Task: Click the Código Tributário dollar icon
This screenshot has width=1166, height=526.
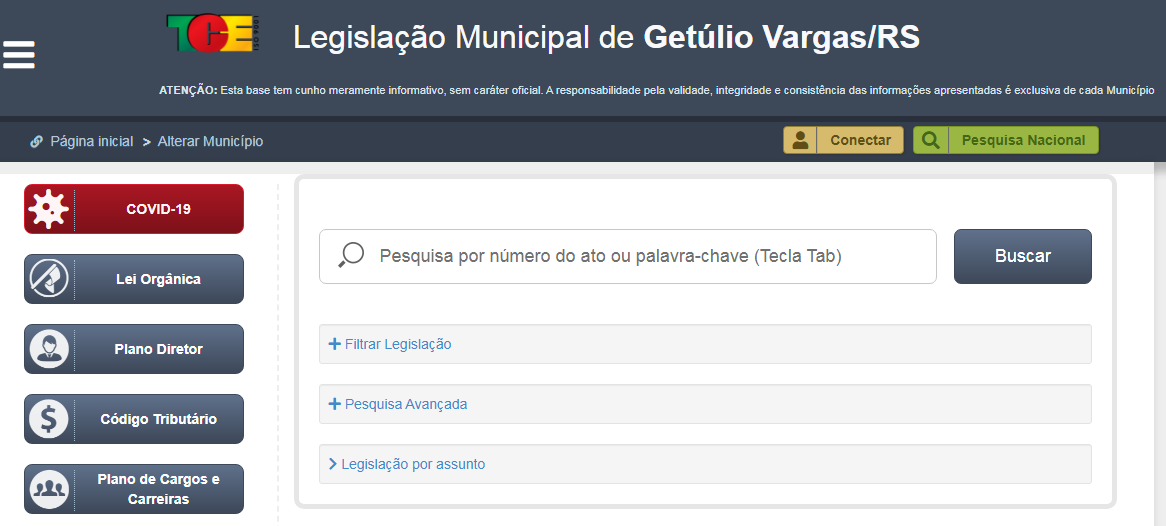Action: coord(48,419)
